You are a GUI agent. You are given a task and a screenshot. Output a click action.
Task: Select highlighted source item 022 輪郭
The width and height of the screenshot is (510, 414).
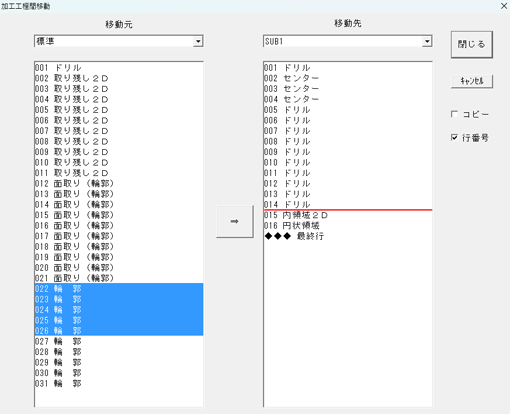[119, 289]
